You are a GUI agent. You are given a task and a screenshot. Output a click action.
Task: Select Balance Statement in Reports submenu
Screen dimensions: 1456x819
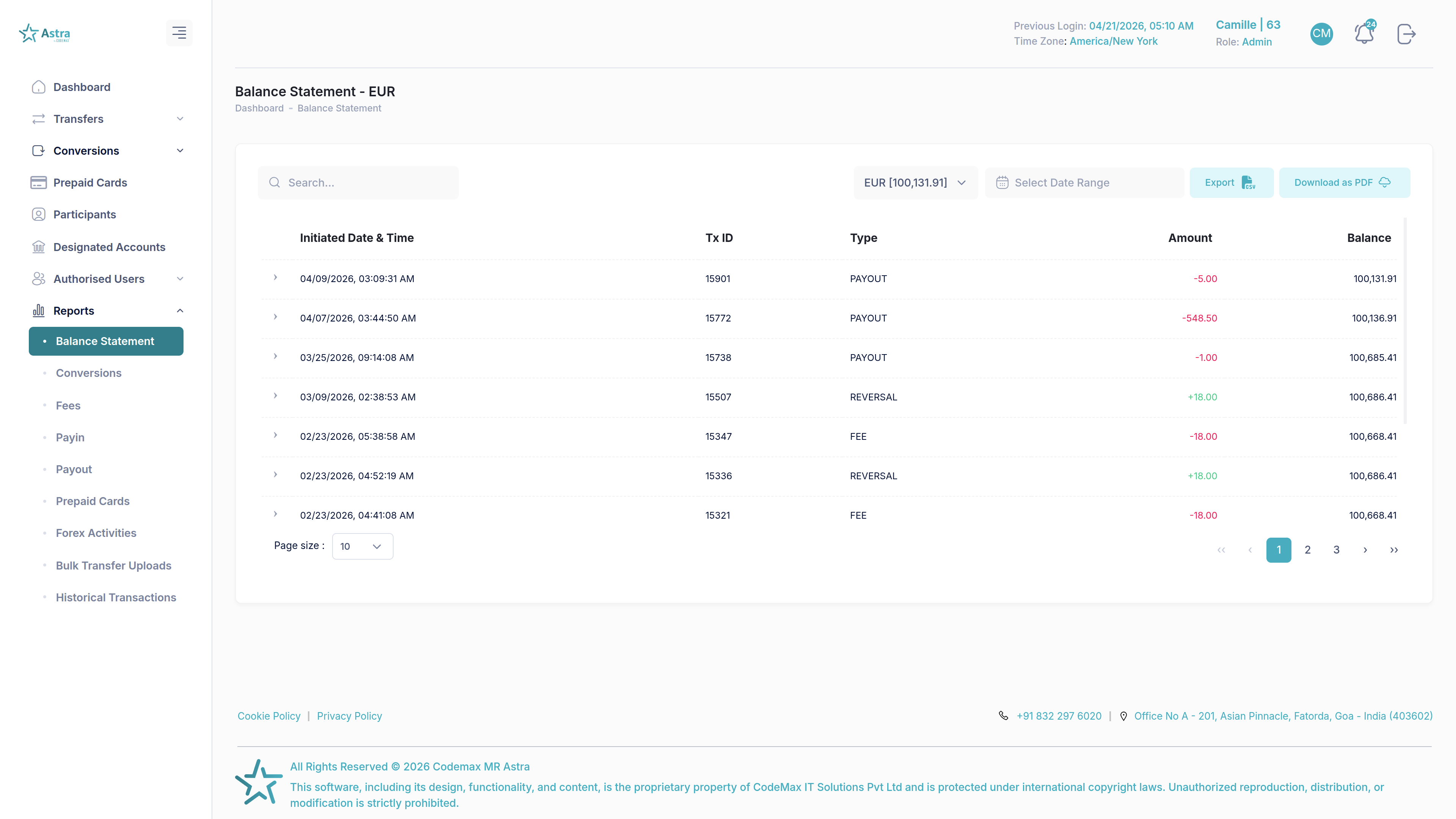(106, 341)
